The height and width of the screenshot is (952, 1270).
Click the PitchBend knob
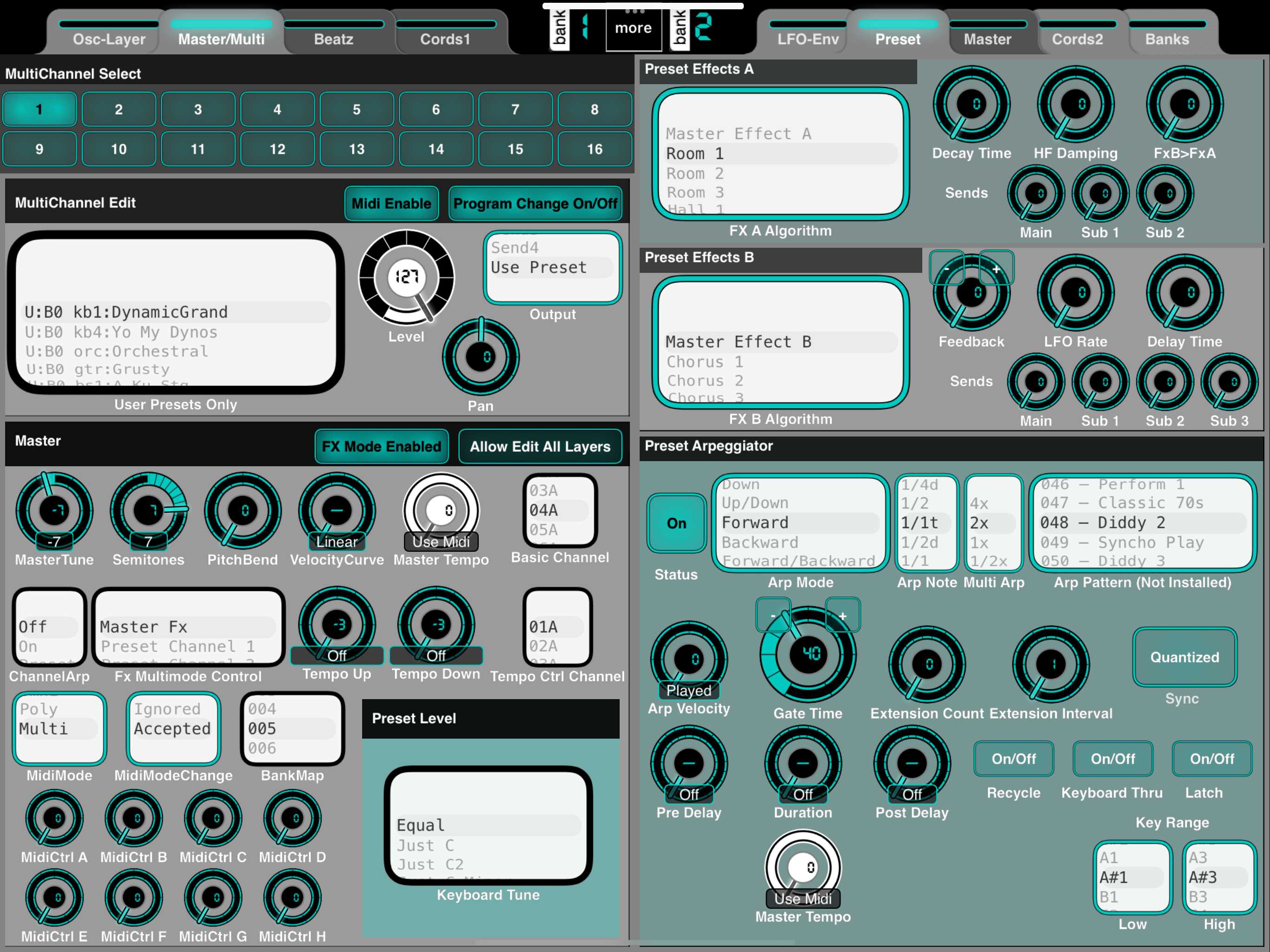coord(243,510)
